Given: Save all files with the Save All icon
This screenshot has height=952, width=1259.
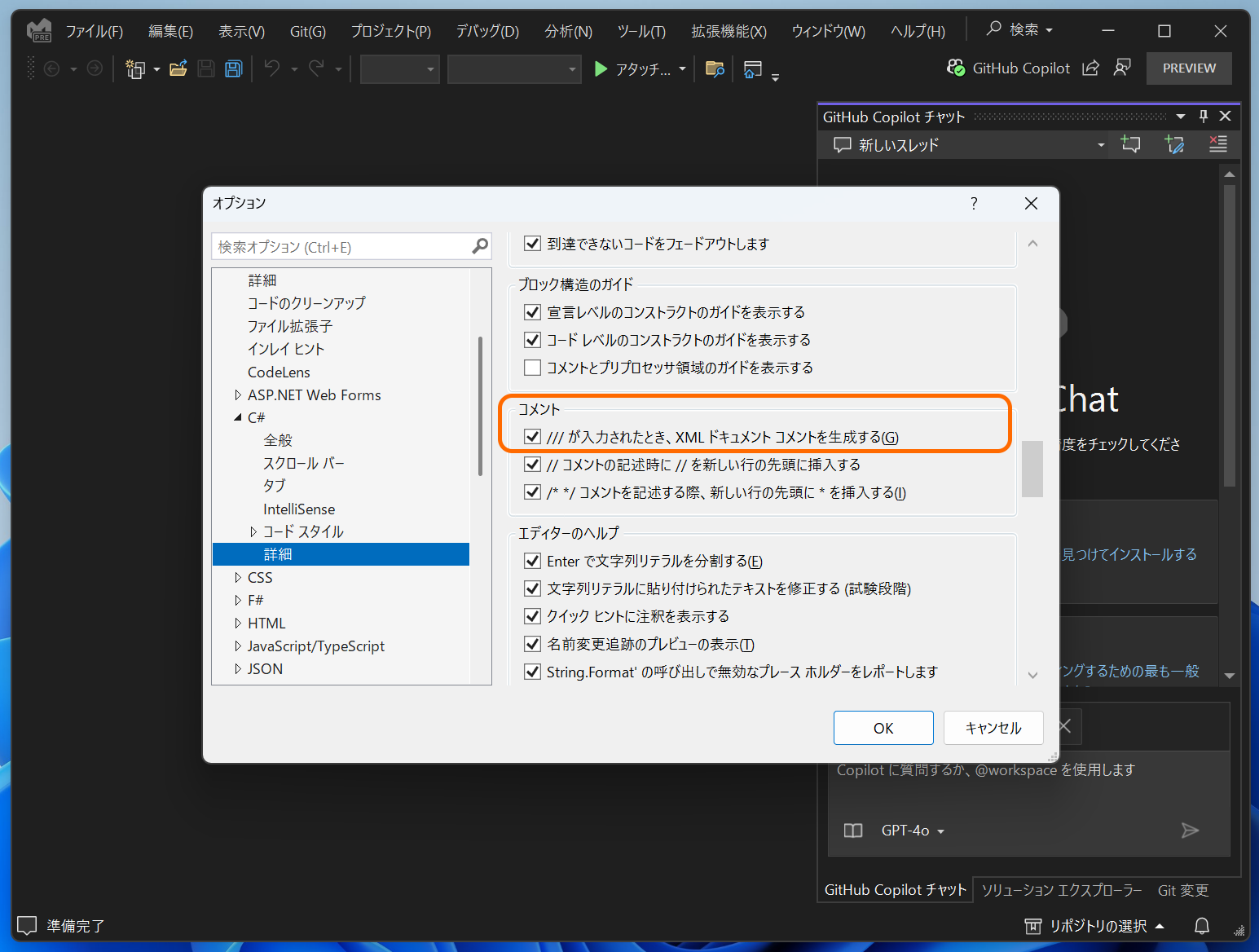Looking at the screenshot, I should click(233, 68).
